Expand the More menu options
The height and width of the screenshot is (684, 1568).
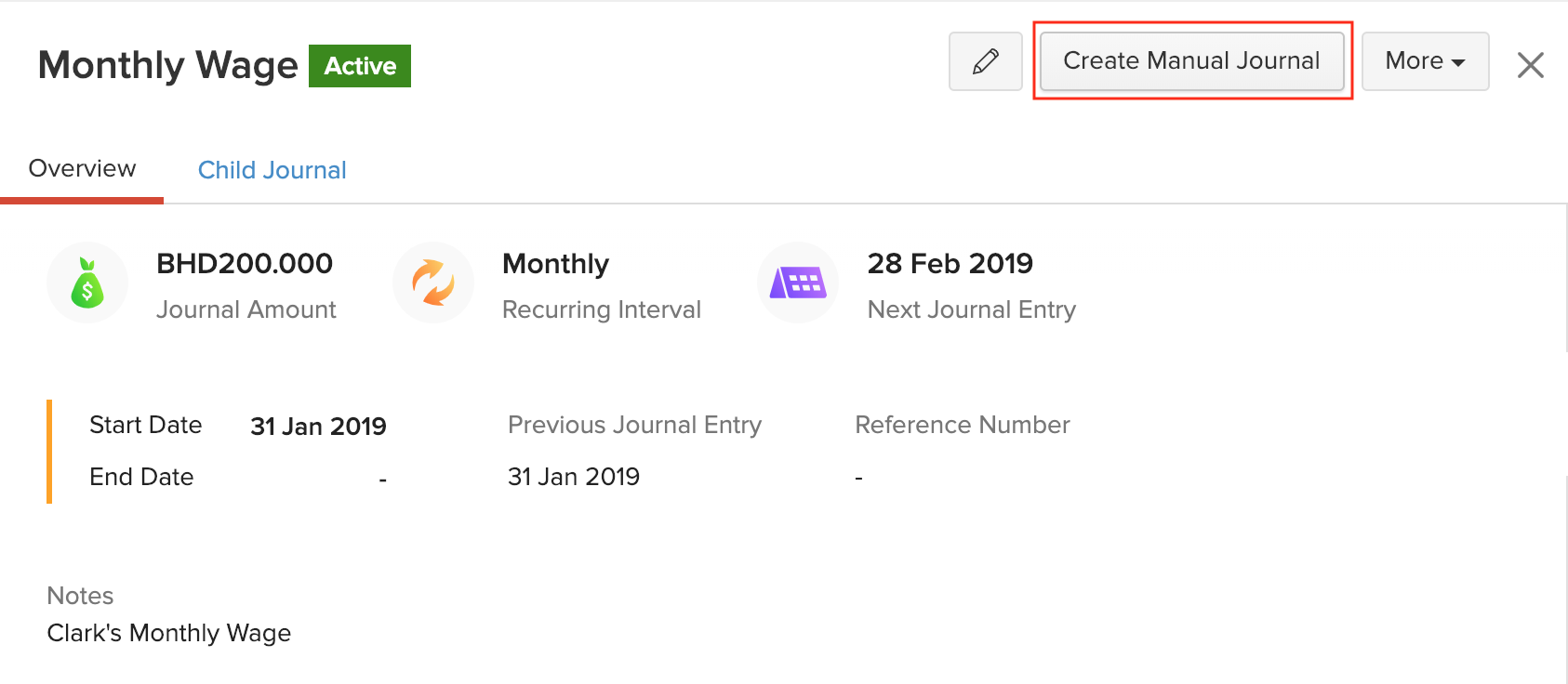(x=1424, y=61)
